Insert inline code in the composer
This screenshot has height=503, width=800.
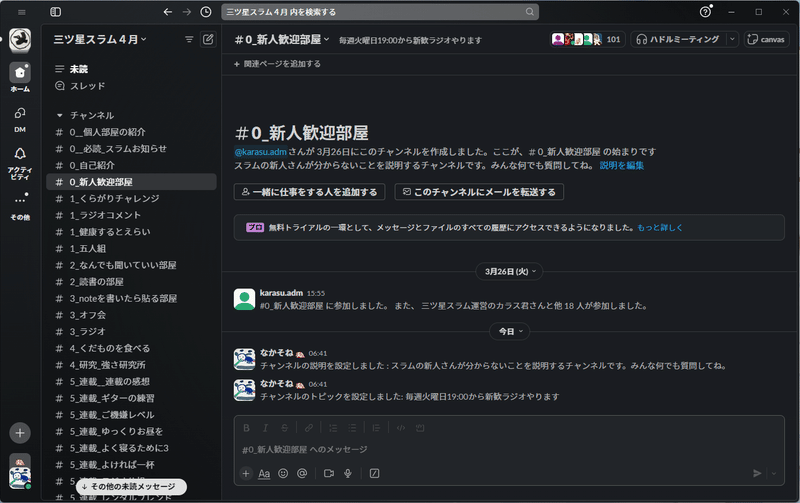pyautogui.click(x=401, y=427)
